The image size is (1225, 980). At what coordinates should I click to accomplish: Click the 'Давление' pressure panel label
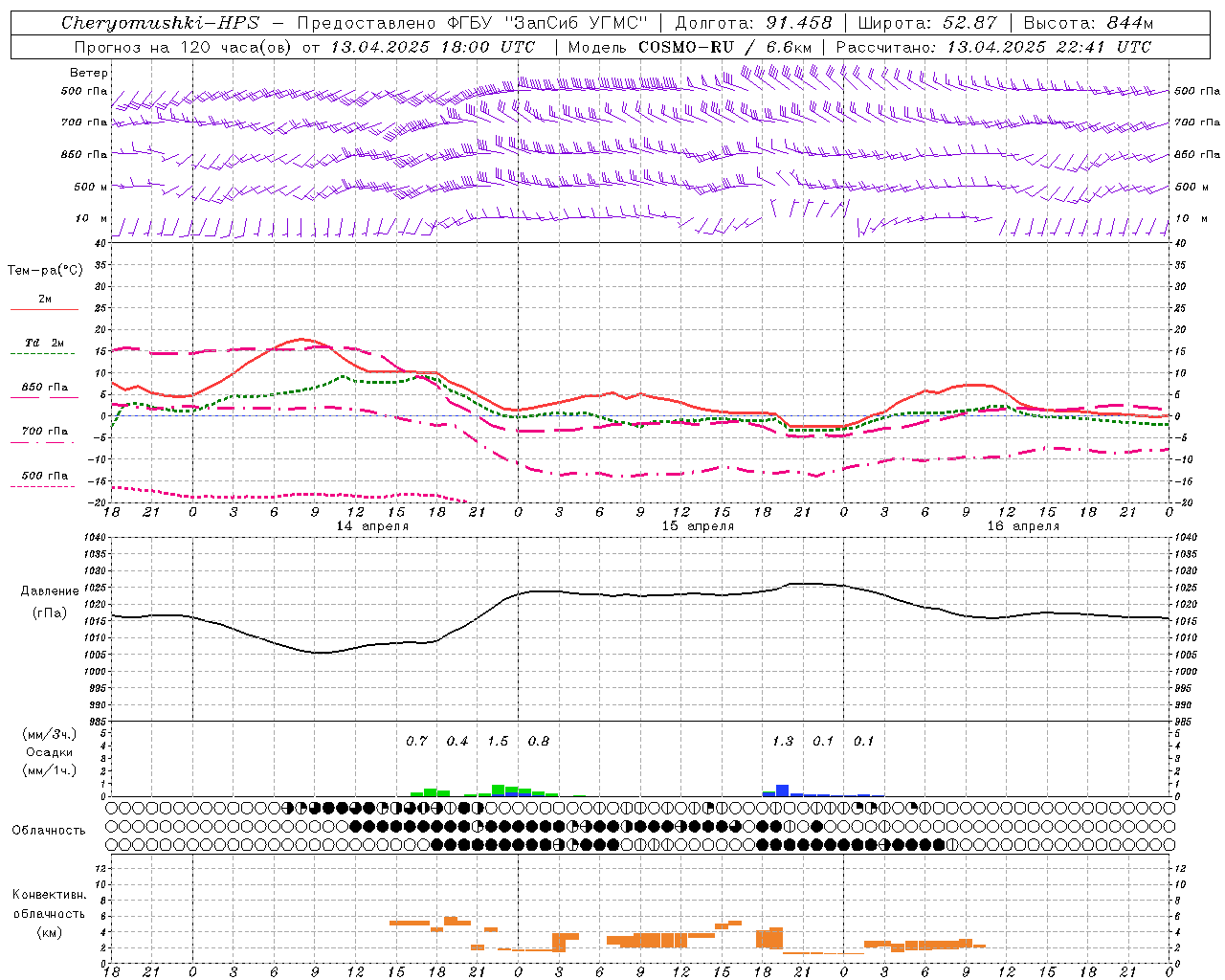point(50,591)
